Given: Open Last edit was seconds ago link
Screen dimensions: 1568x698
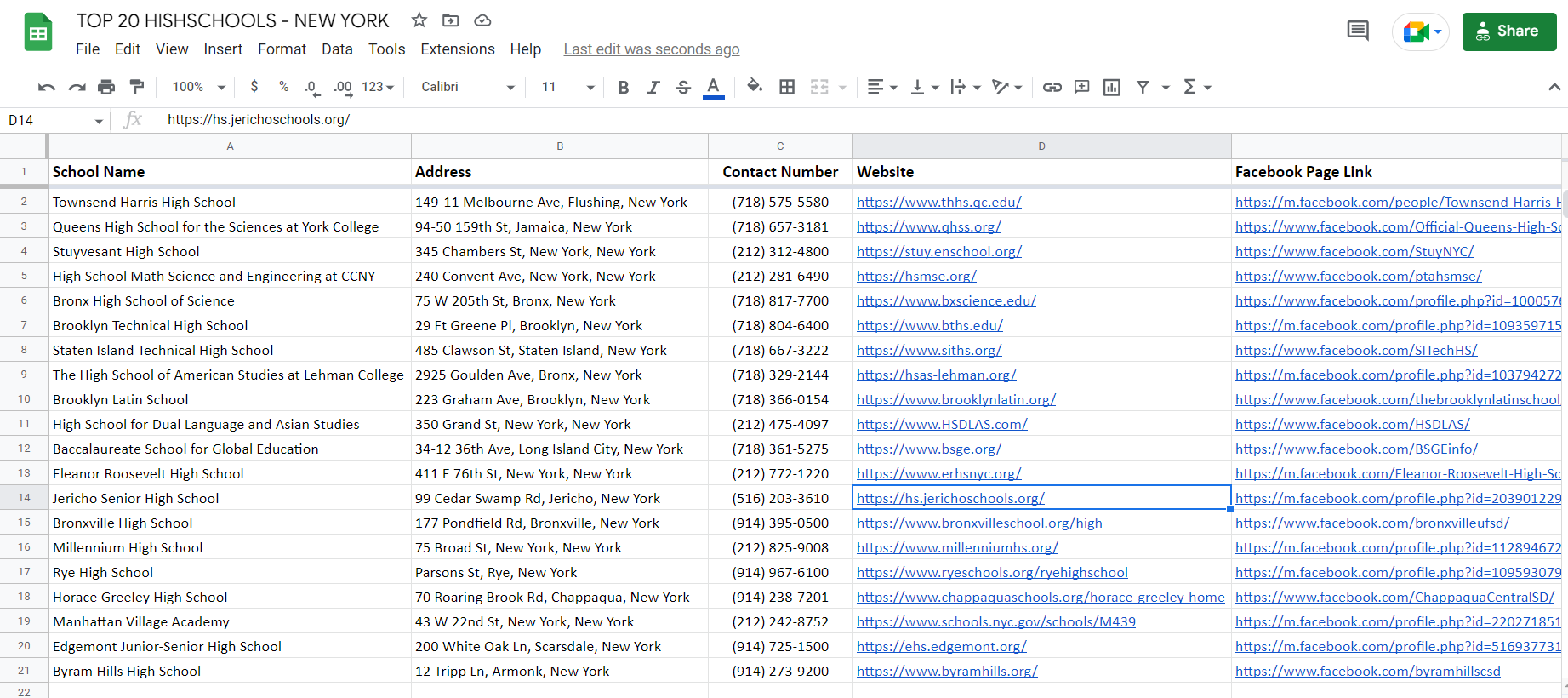Looking at the screenshot, I should click(652, 49).
